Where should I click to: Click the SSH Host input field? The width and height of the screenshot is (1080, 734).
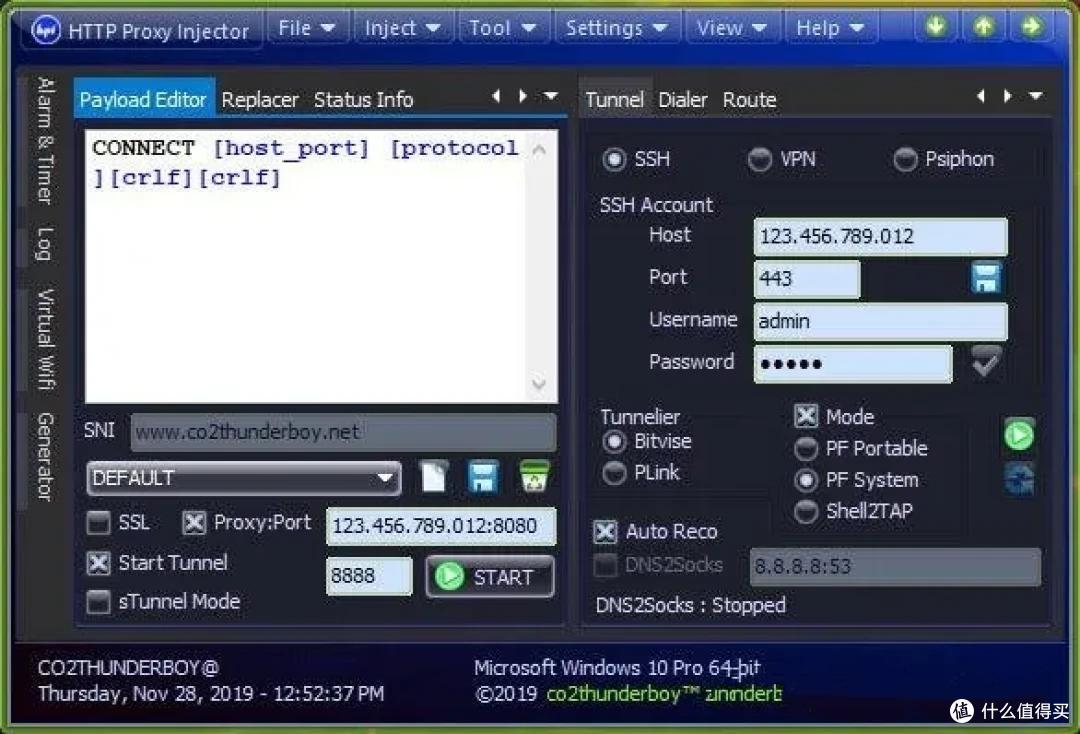click(x=880, y=236)
